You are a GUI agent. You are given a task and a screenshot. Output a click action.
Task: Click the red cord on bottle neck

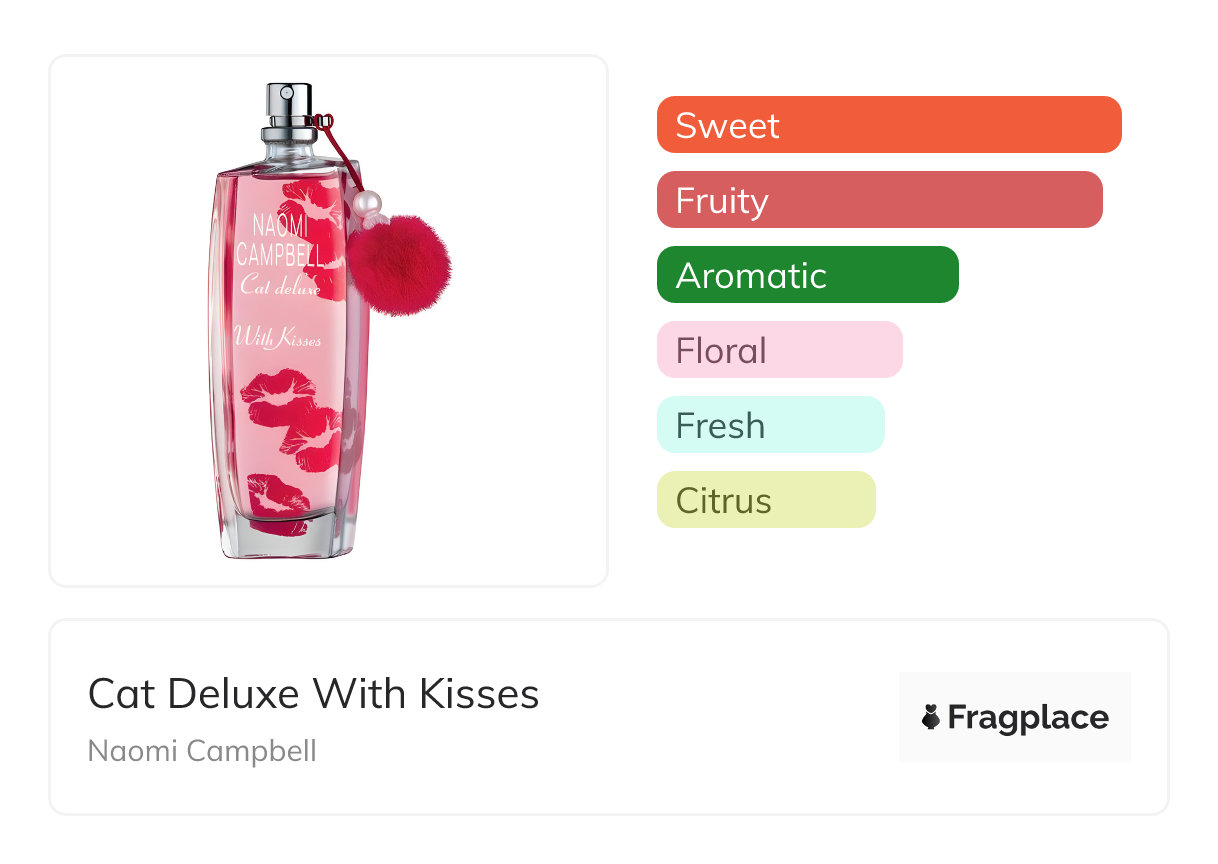tap(335, 150)
